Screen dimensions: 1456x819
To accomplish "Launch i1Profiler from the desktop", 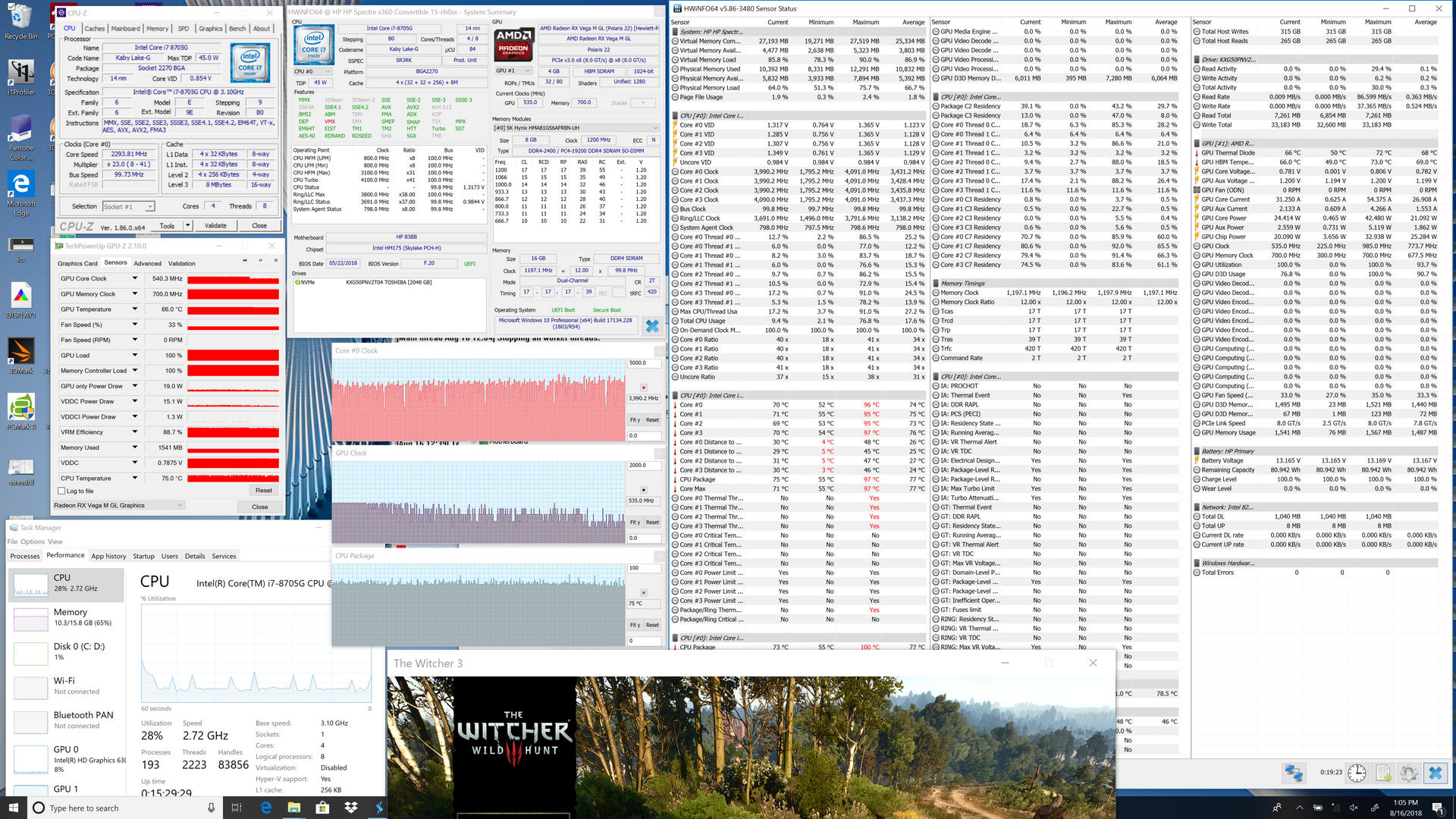I will point(20,77).
